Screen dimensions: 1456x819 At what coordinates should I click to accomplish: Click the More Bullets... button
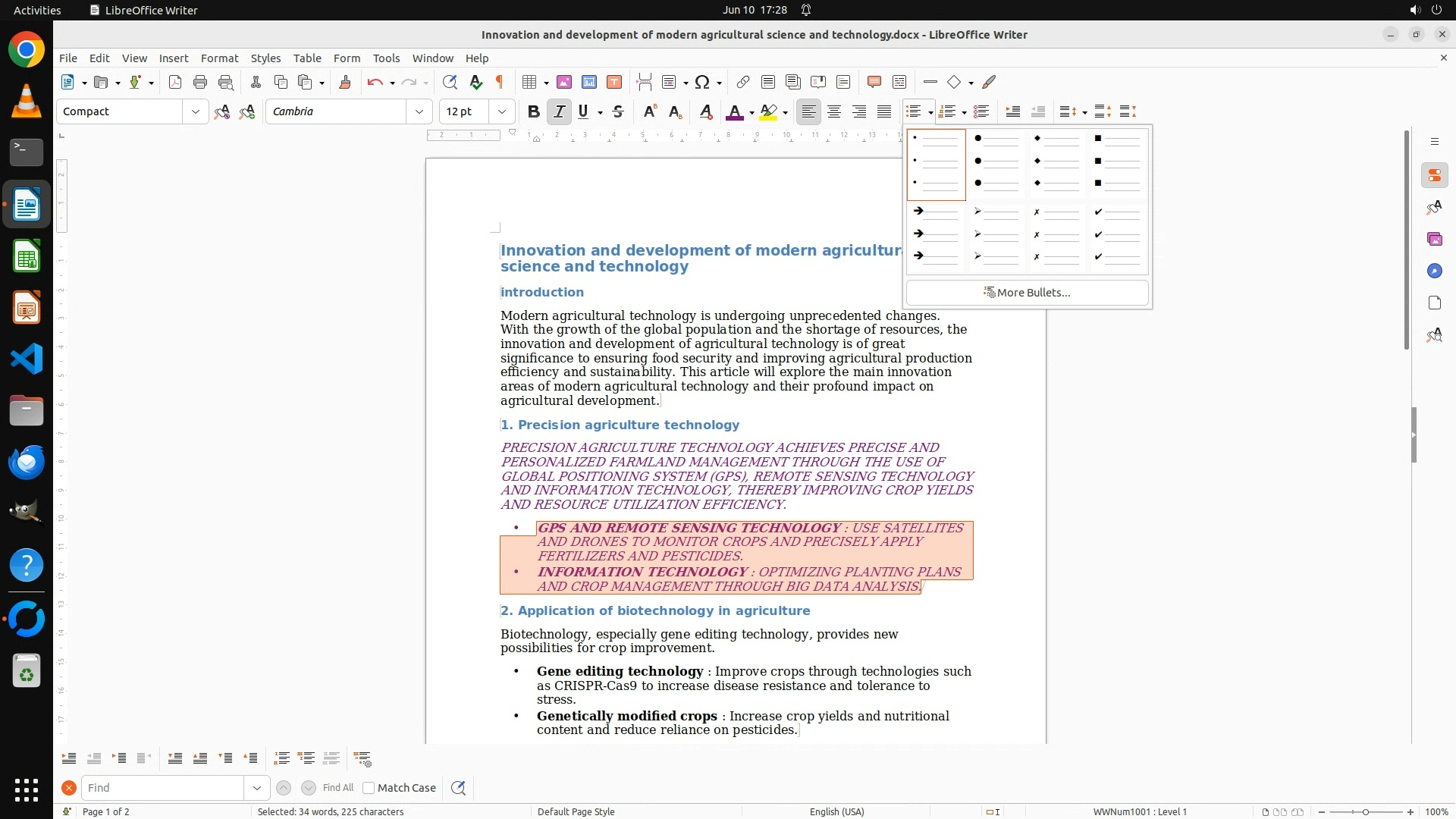1027,293
